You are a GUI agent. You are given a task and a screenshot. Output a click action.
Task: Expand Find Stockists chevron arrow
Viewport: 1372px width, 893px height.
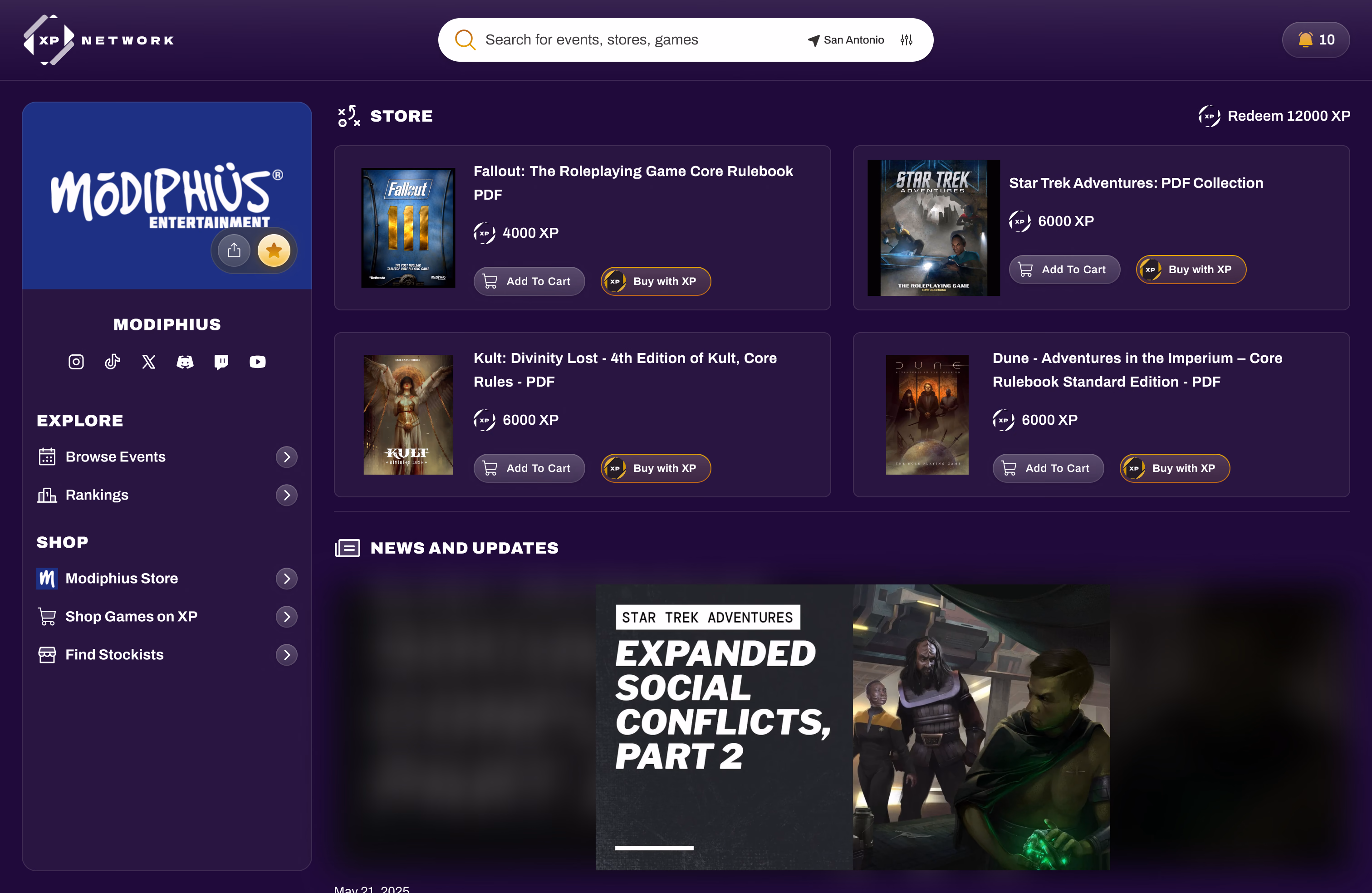coord(286,654)
